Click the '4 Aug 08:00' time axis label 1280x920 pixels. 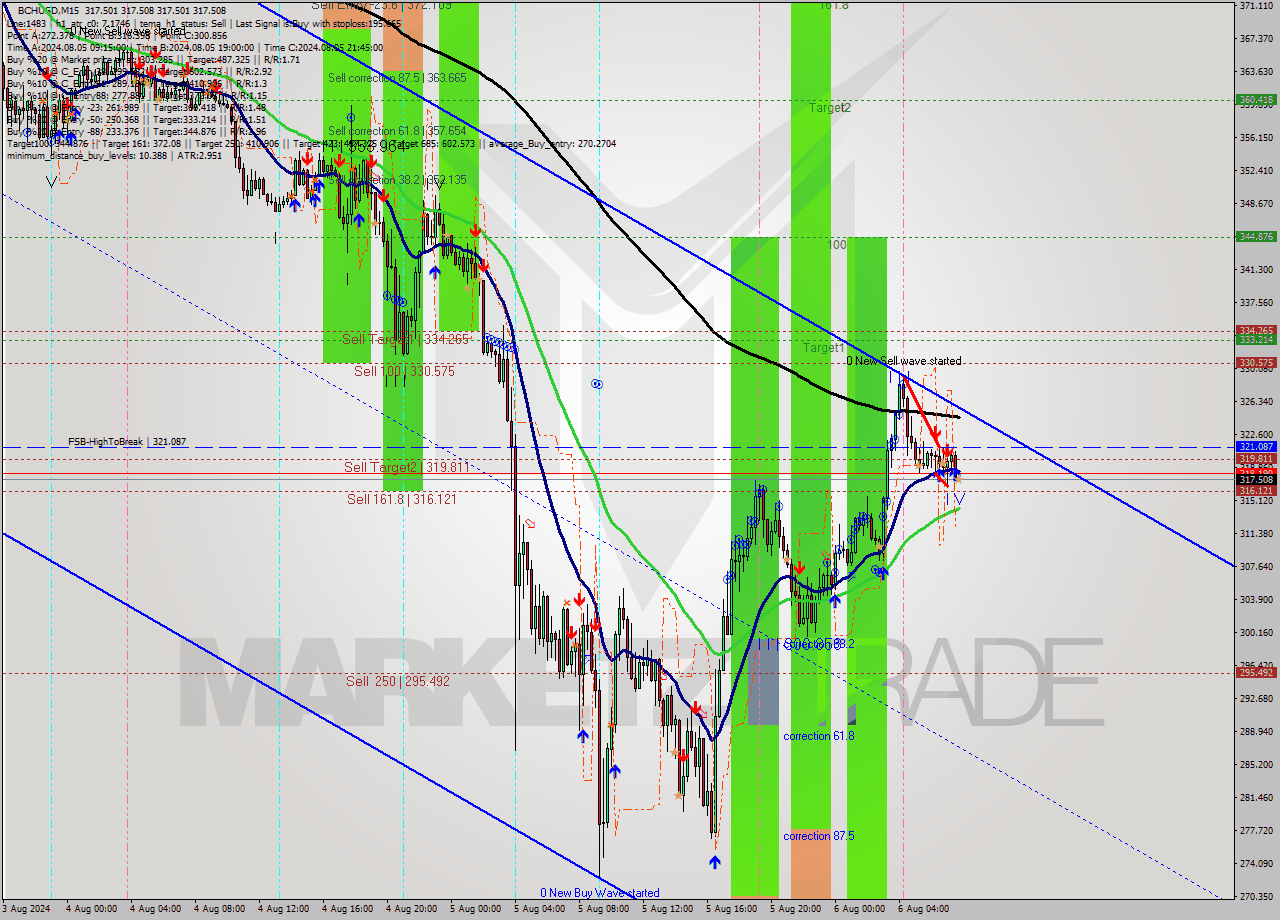click(218, 910)
